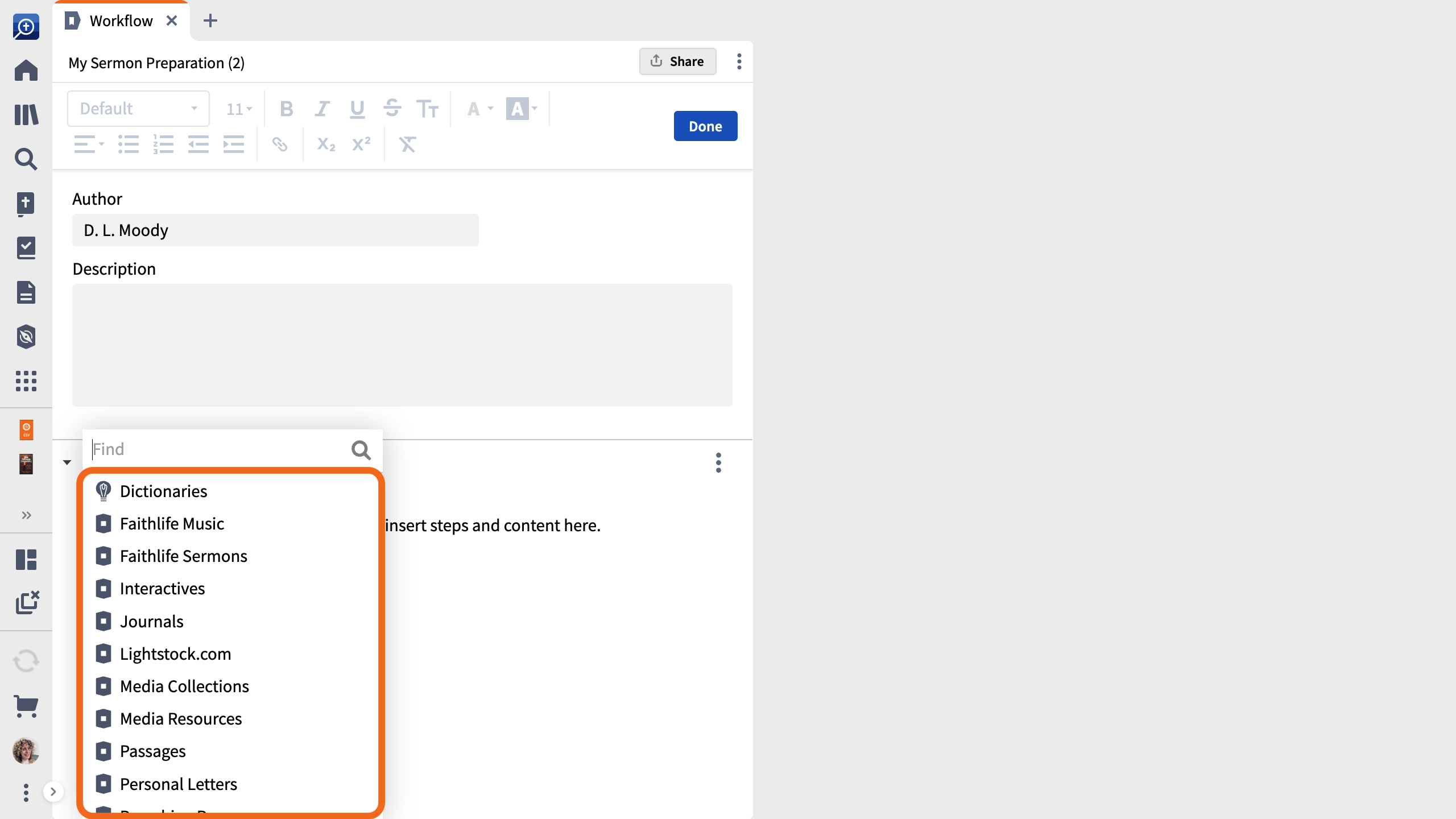Click the blue Done button
Viewport: 1456px width, 819px height.
pyautogui.click(x=705, y=126)
